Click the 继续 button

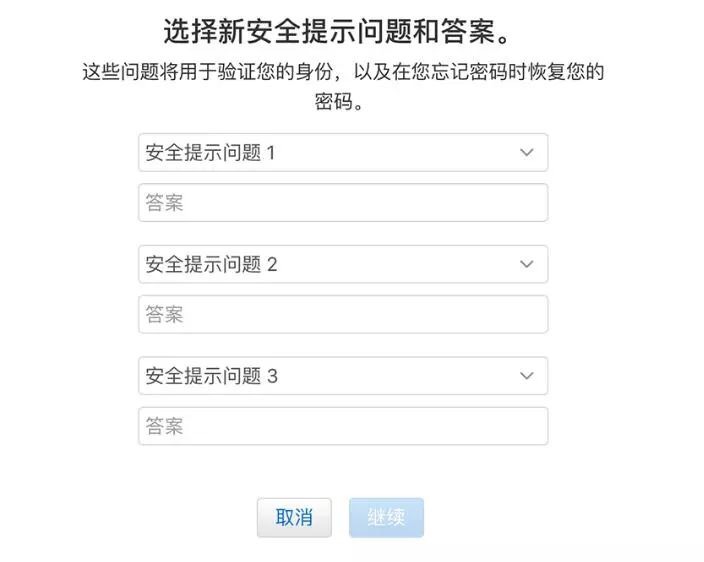point(386,517)
